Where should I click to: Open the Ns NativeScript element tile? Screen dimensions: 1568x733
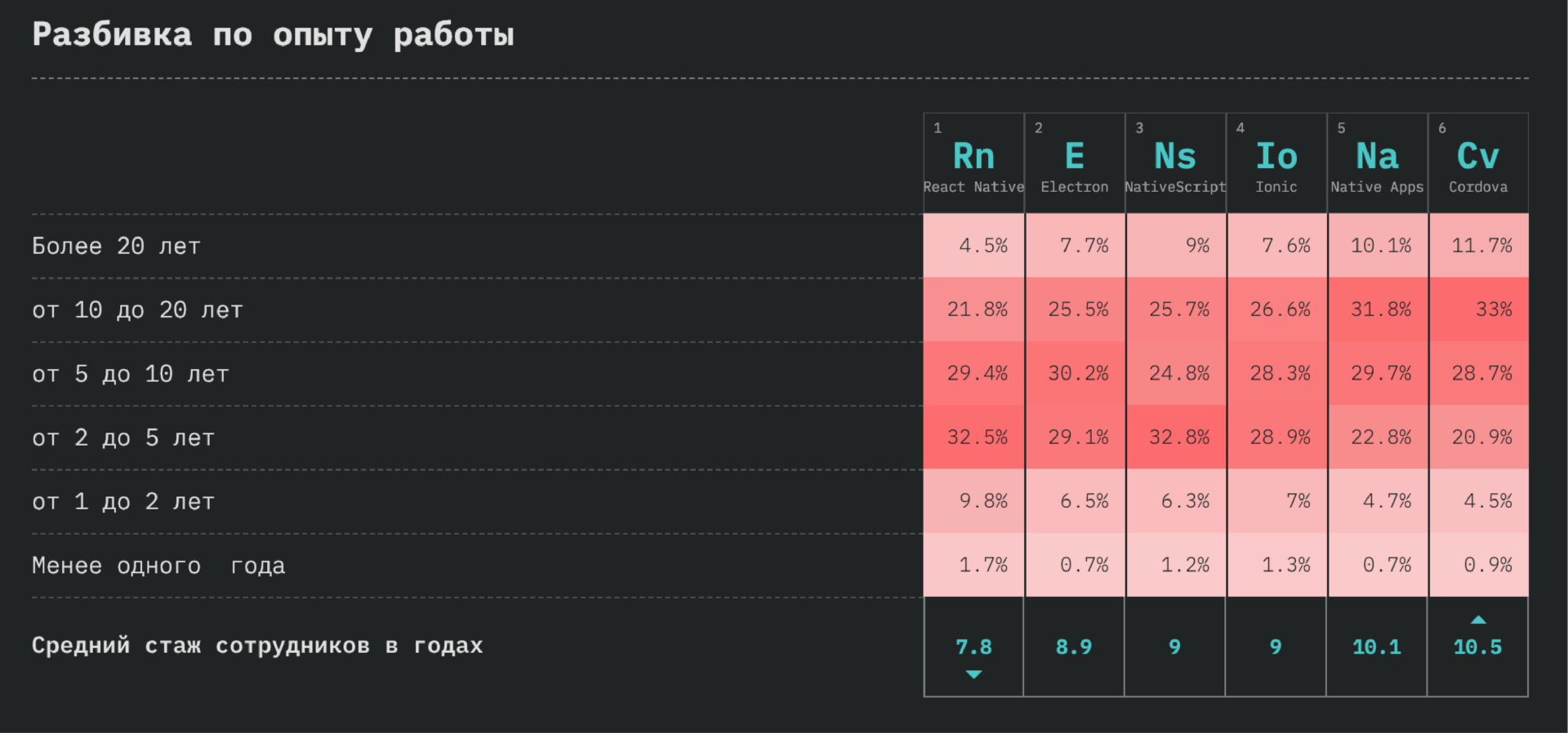click(x=1175, y=163)
